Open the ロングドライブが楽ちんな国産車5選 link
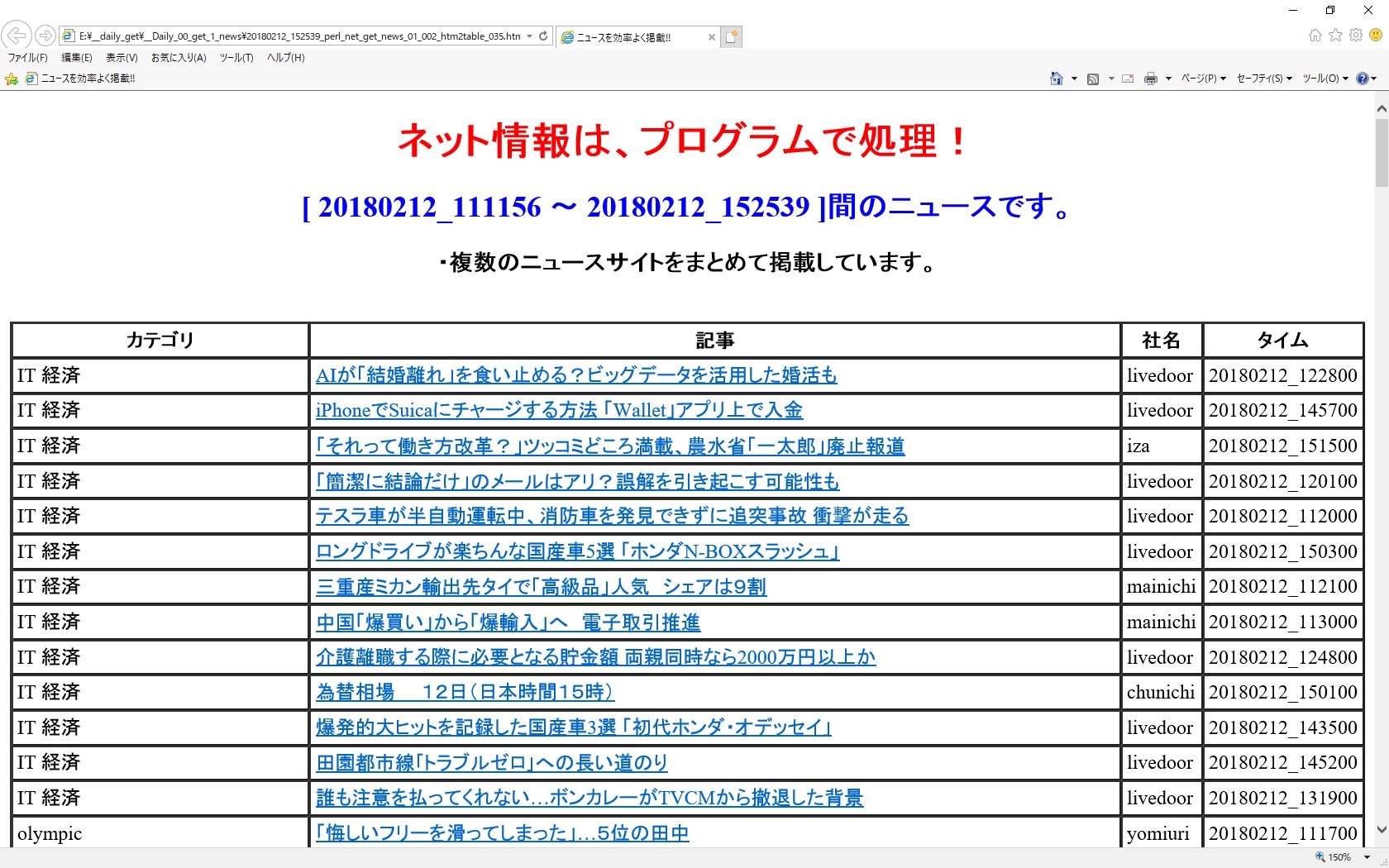This screenshot has height=868, width=1389. click(578, 551)
